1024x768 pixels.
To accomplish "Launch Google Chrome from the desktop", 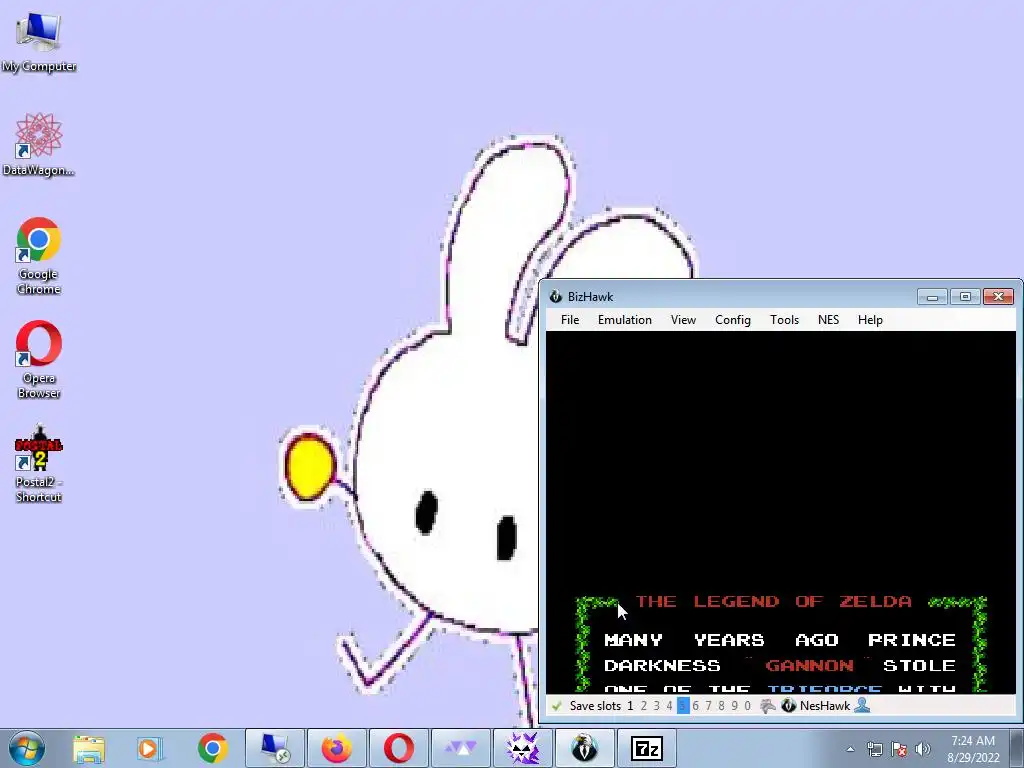I will point(39,256).
